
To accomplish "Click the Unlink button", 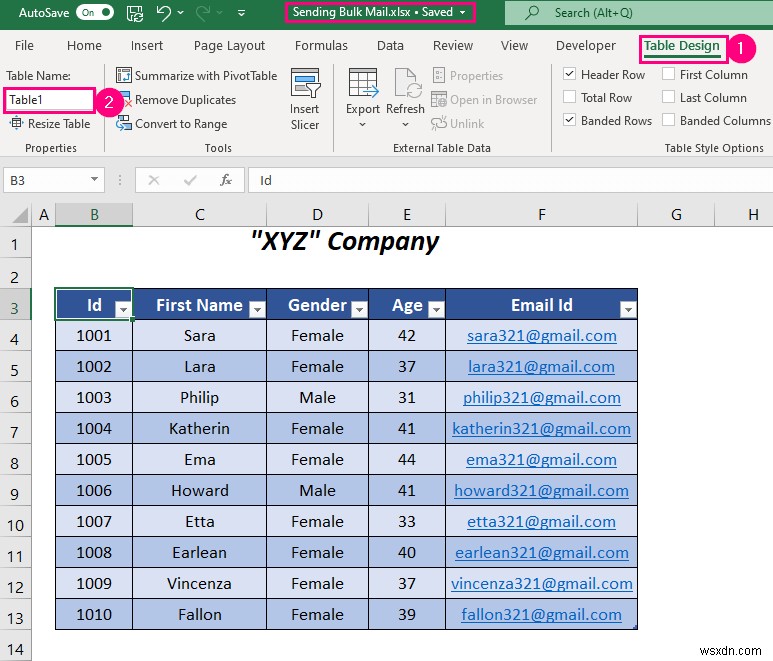I will (457, 124).
